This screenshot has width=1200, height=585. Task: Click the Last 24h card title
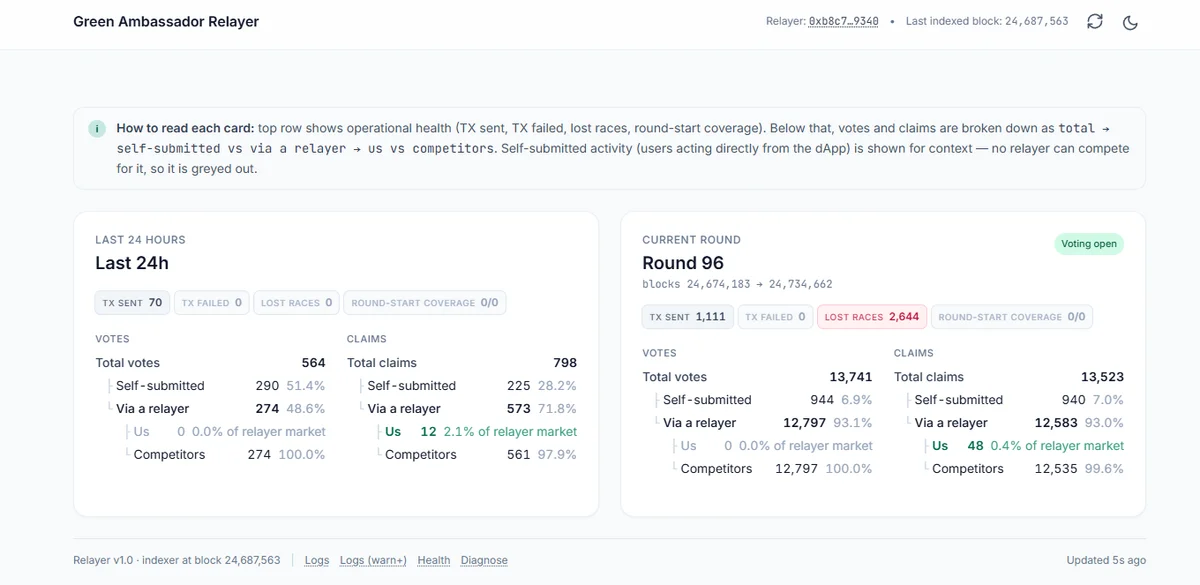(132, 263)
